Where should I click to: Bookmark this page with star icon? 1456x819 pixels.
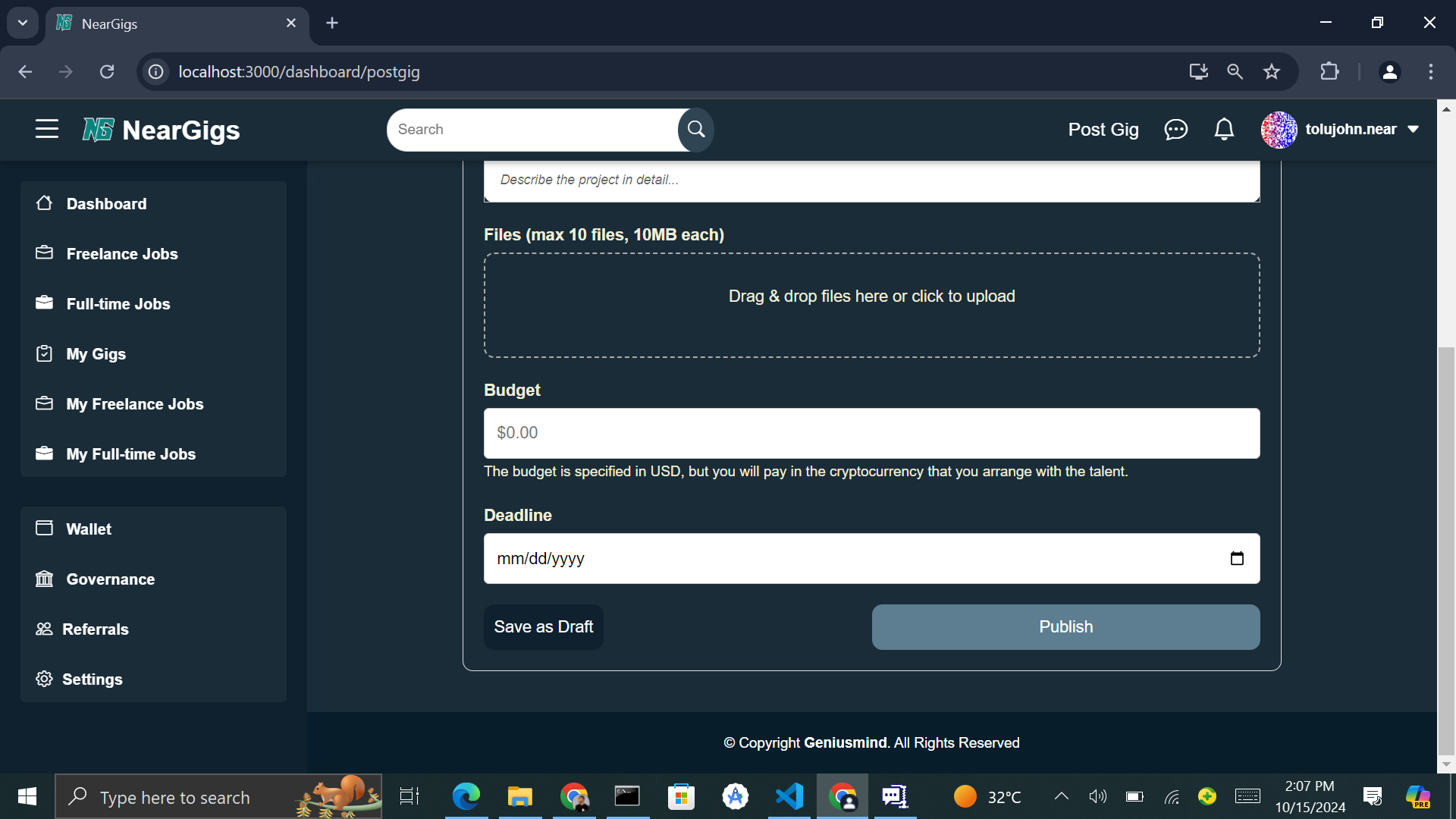tap(1272, 72)
